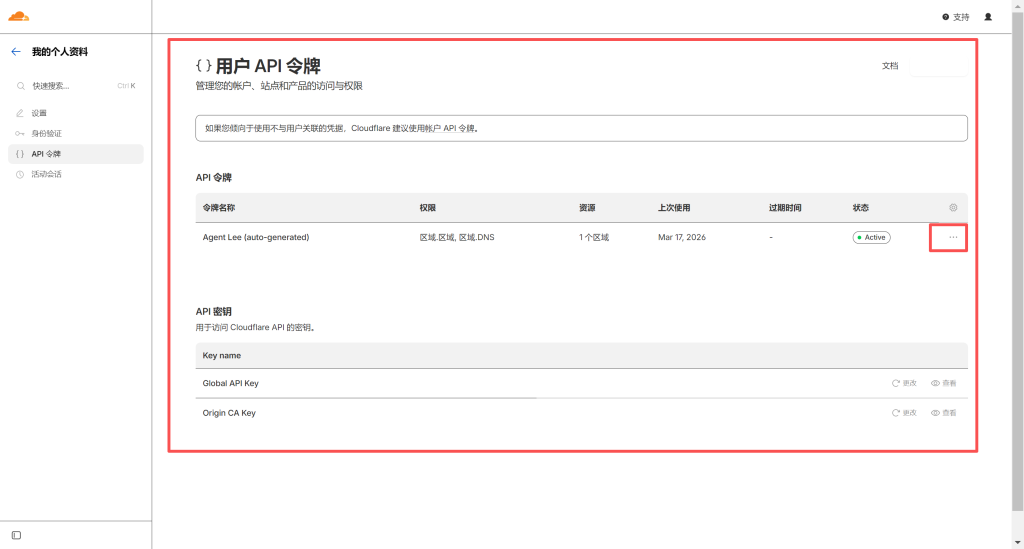Go back using the blue arrow
The image size is (1024, 549).
pos(16,52)
